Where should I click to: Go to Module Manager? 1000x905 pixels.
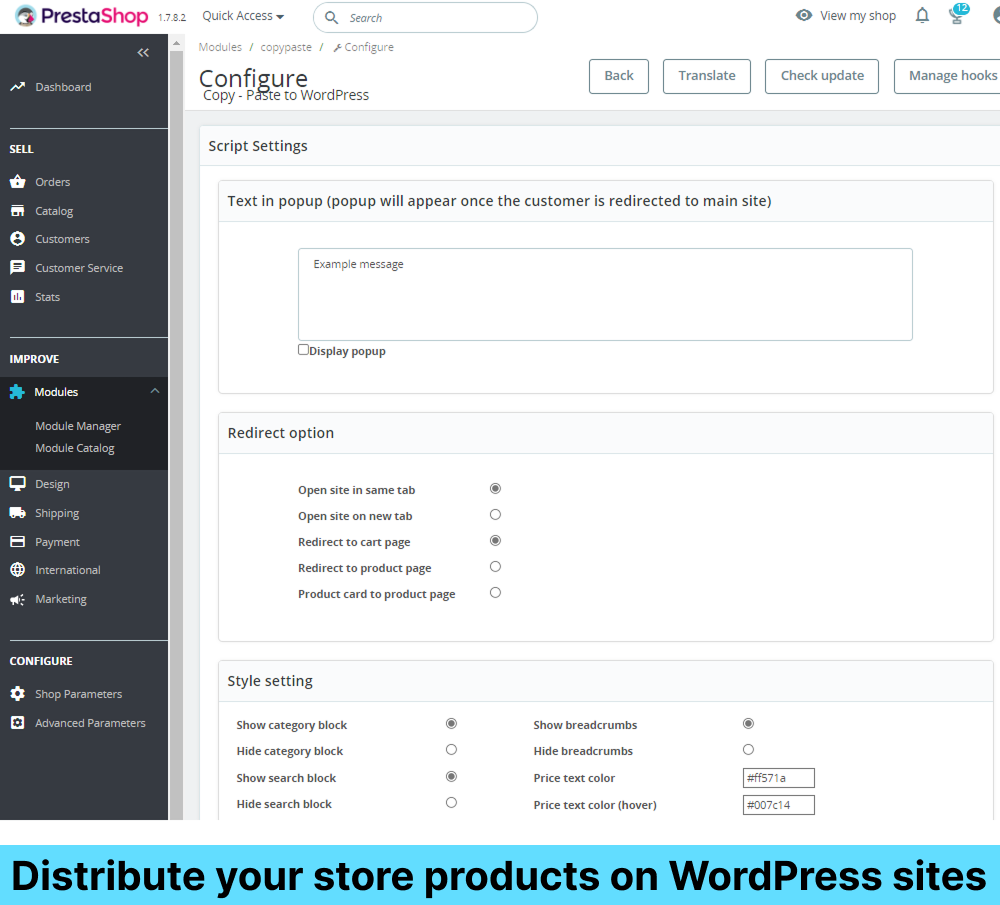coord(78,425)
